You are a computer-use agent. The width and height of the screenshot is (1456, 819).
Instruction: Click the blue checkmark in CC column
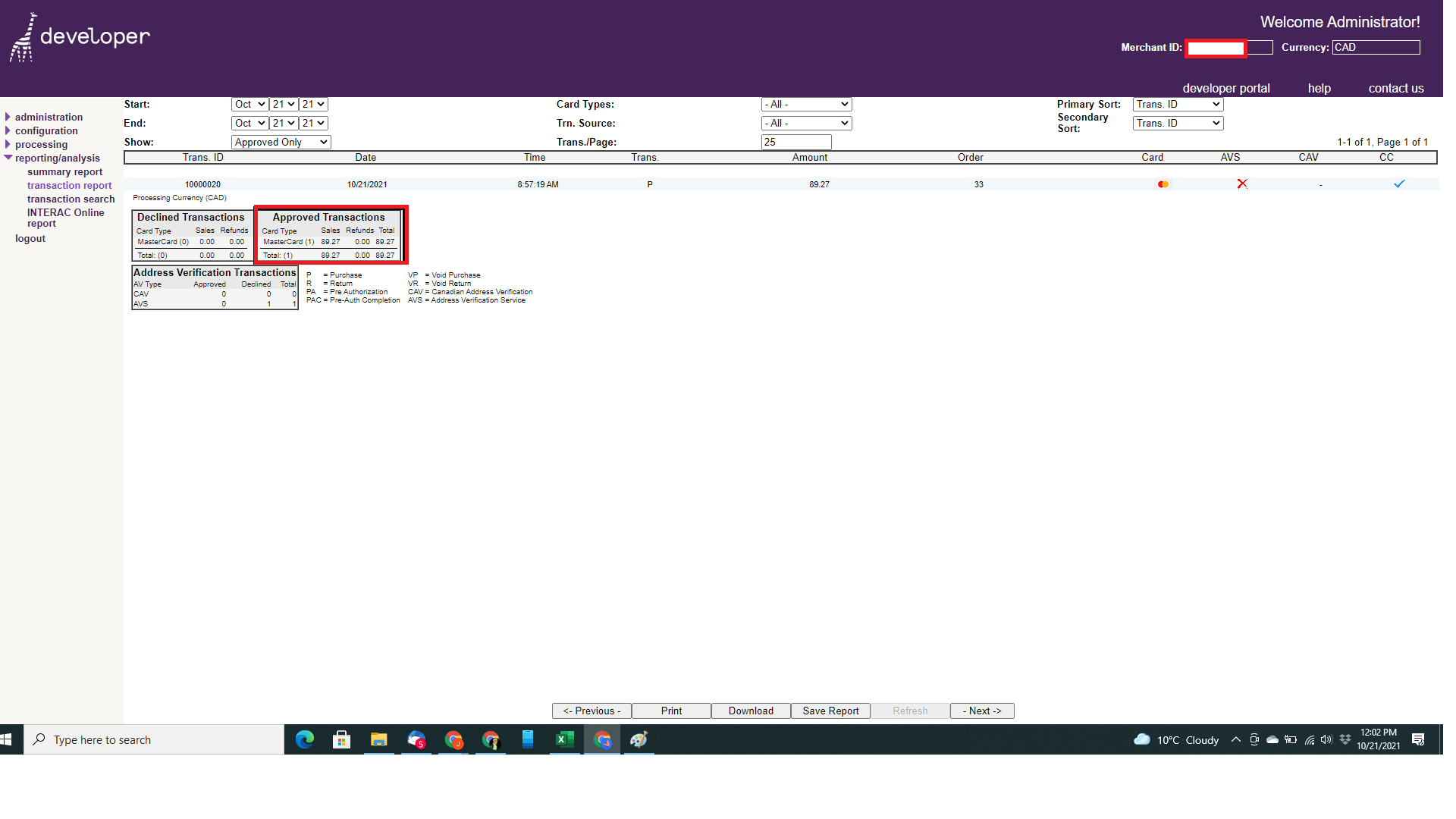[1399, 184]
